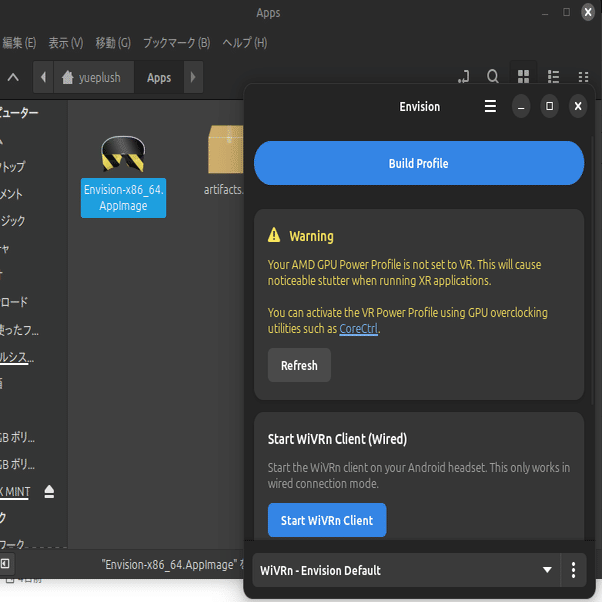Close the Envision window
Viewport: 602px width, 602px height.
click(x=578, y=106)
